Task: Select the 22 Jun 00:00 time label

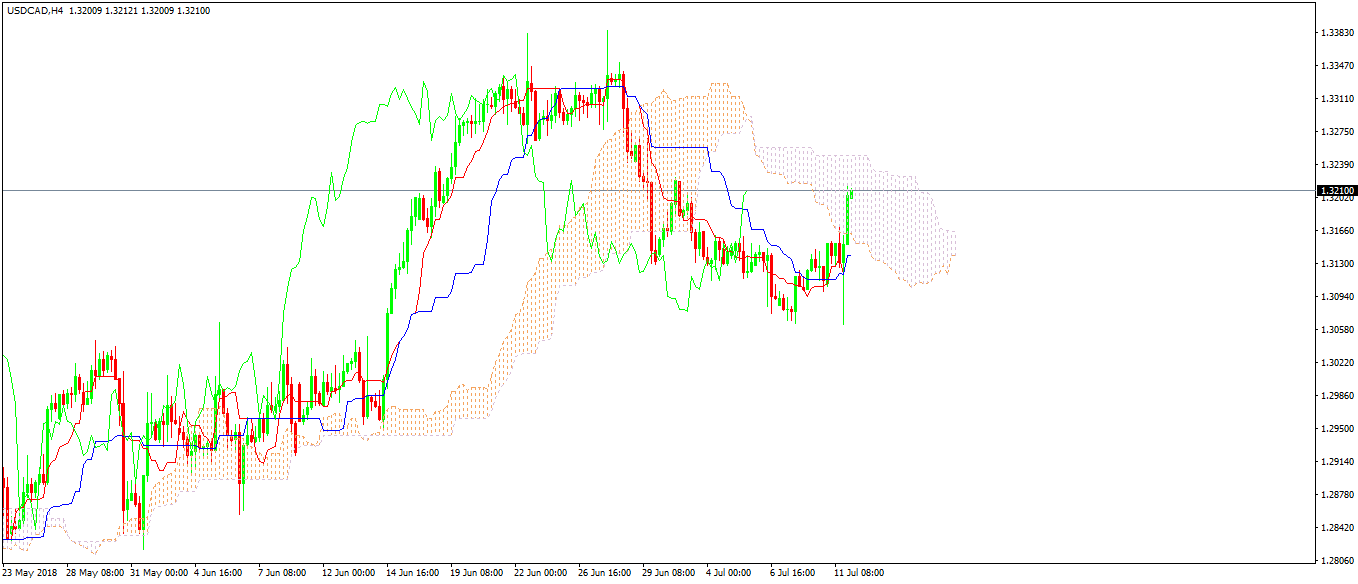Action: (x=542, y=573)
